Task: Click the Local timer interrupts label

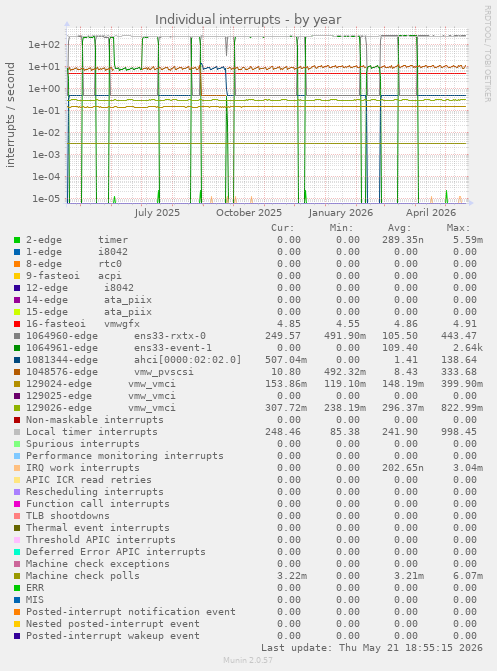Action: point(92,432)
